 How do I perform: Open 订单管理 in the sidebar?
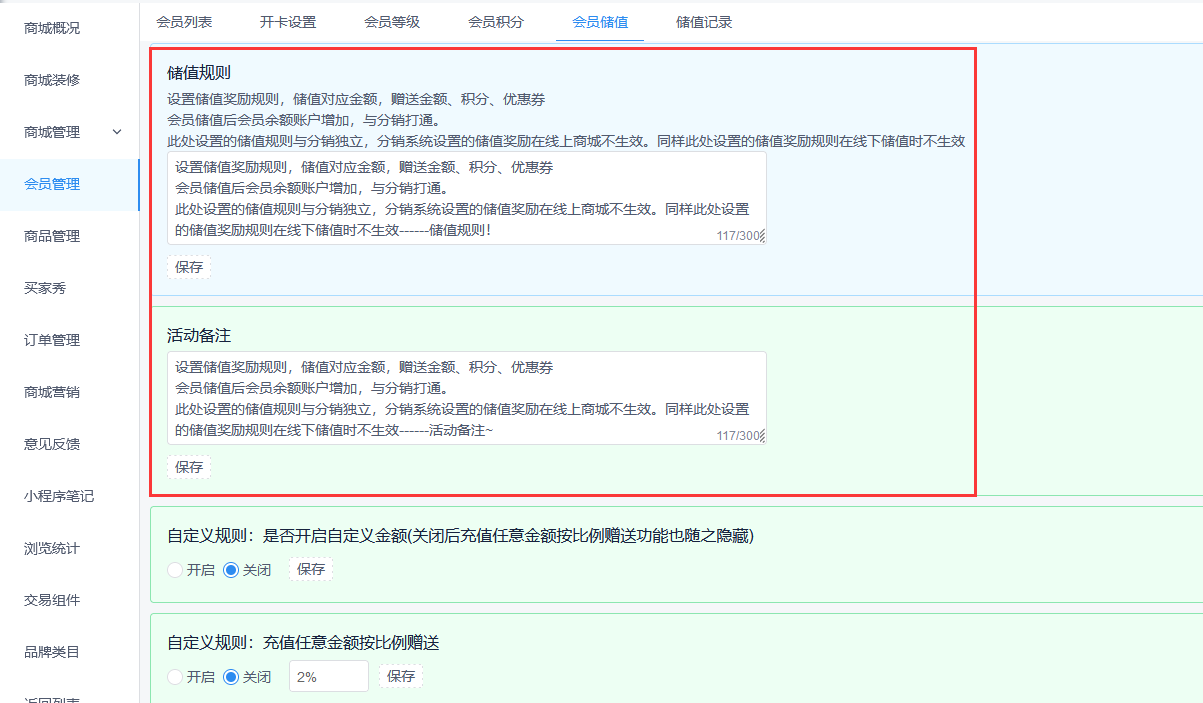click(52, 340)
